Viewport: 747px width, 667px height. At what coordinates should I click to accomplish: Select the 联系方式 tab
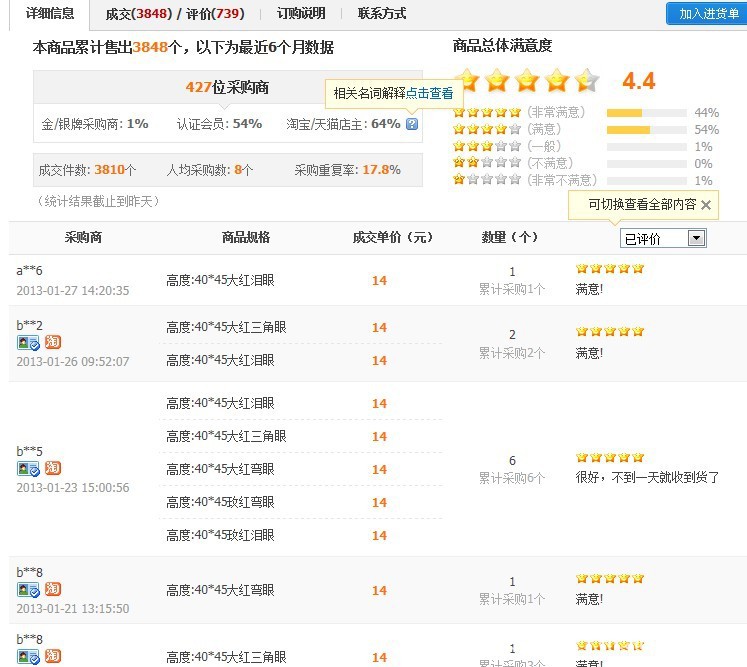tap(382, 14)
